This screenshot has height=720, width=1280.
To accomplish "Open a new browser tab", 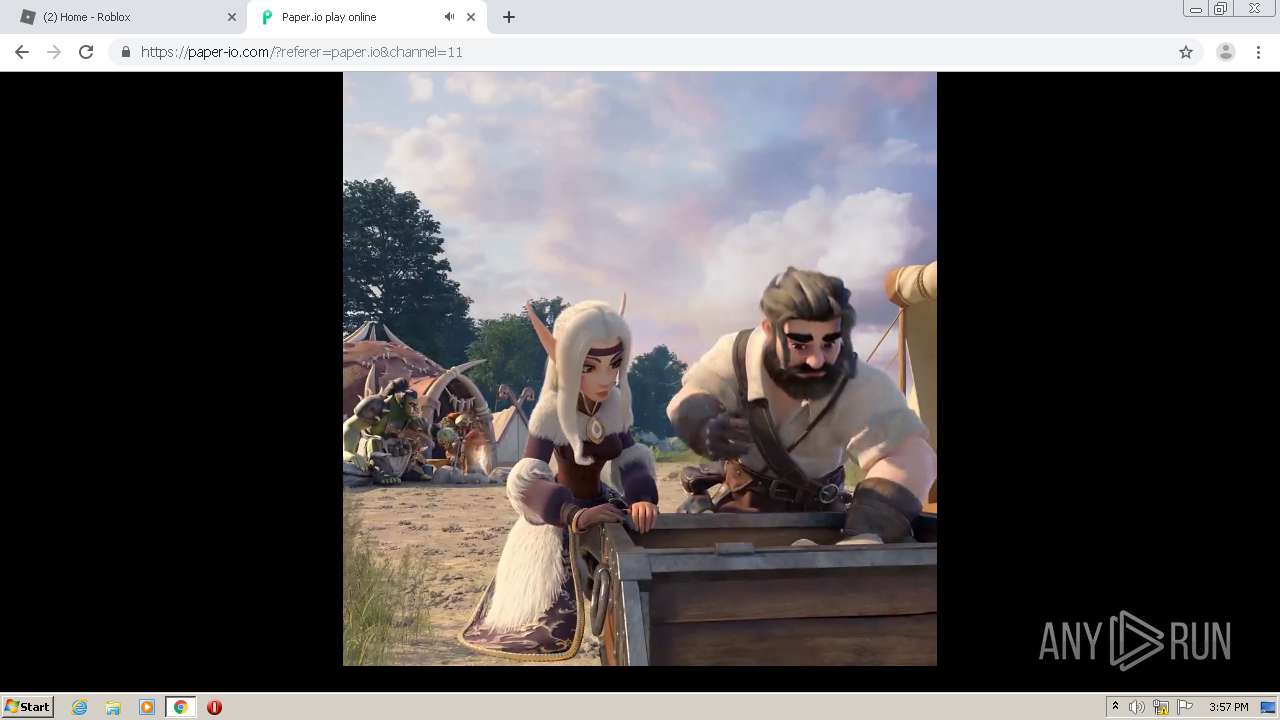I will coord(509,17).
